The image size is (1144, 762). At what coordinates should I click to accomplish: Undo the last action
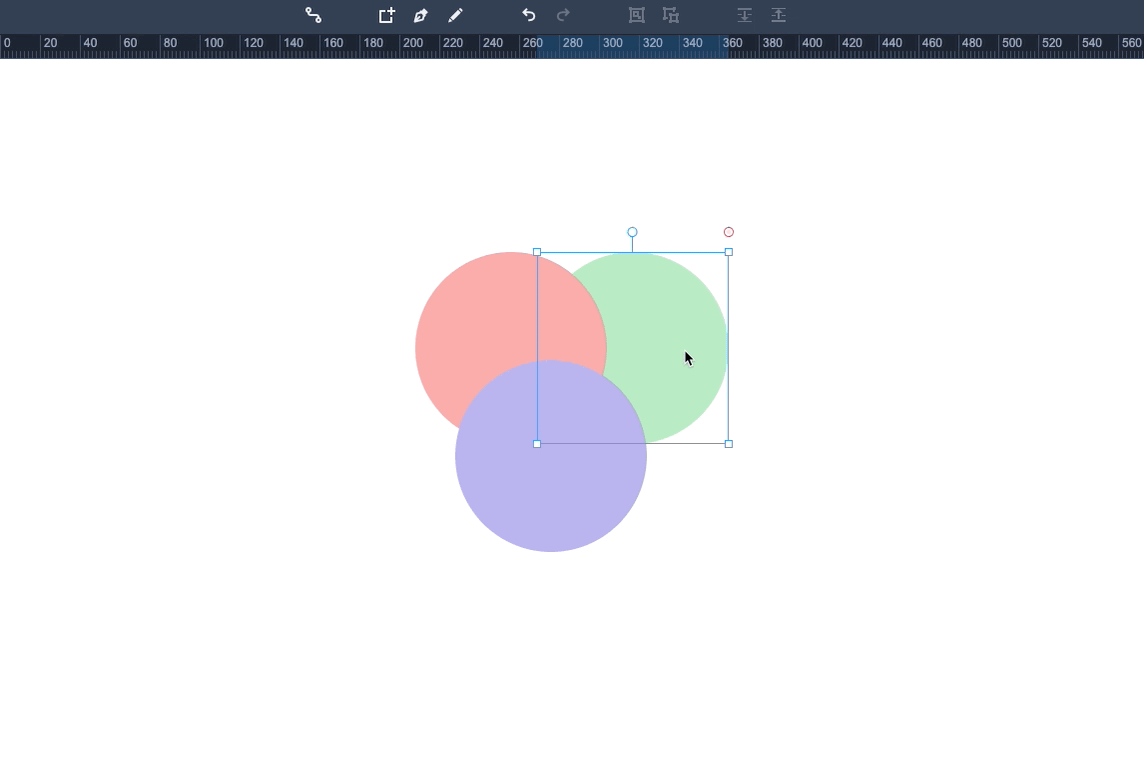(528, 15)
